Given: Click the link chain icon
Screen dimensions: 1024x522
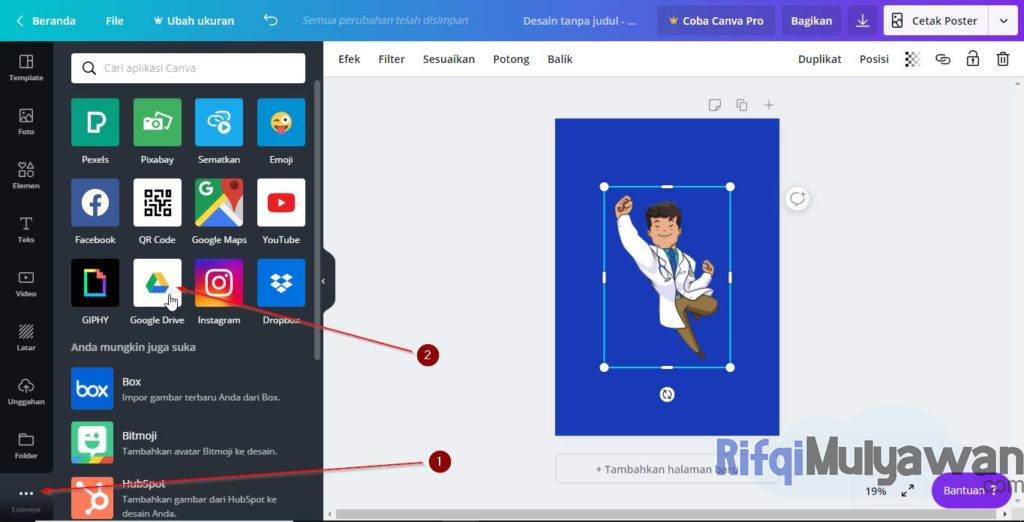Looking at the screenshot, I should click(x=942, y=59).
